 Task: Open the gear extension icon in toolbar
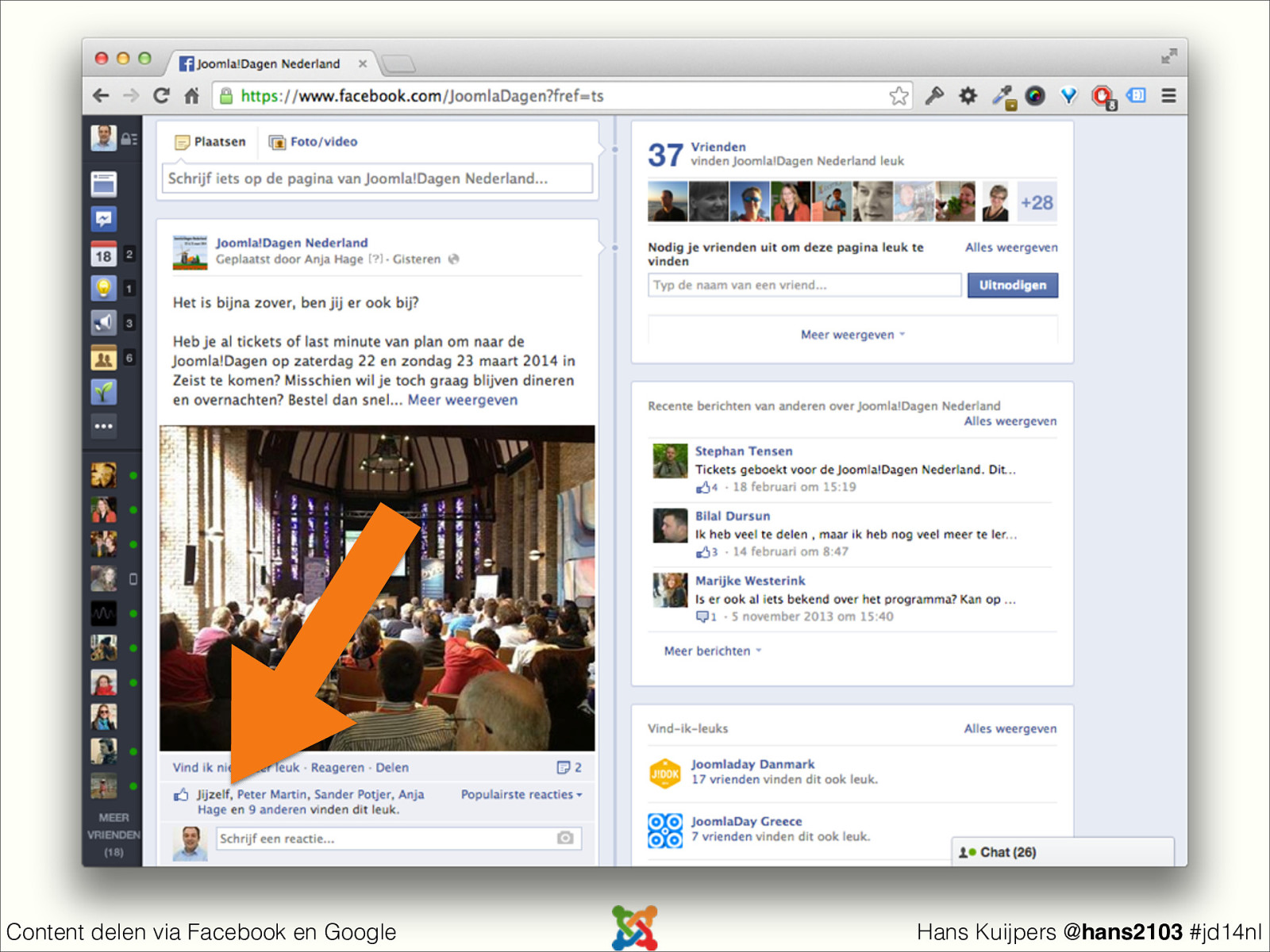(x=968, y=96)
